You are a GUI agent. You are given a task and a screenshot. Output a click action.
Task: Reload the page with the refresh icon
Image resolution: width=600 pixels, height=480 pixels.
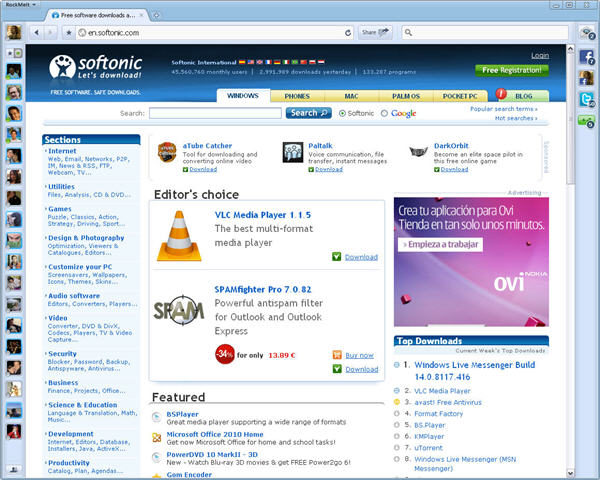(x=346, y=33)
